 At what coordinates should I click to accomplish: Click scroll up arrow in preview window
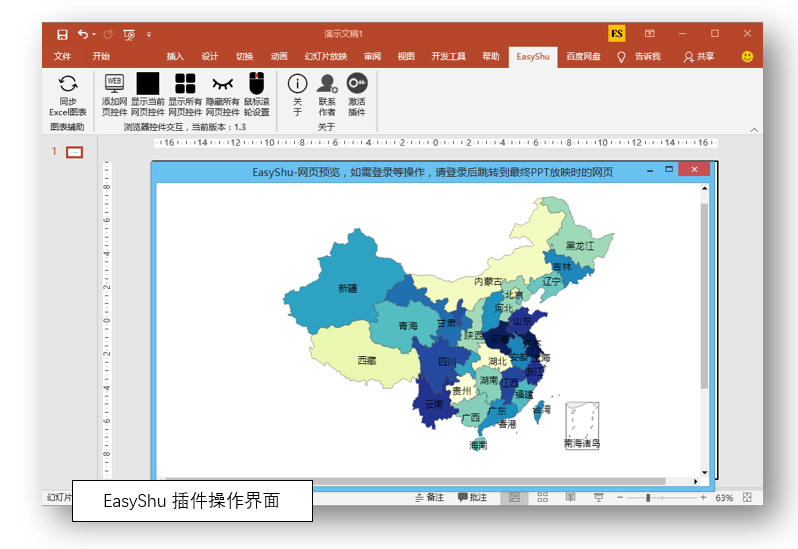(704, 188)
